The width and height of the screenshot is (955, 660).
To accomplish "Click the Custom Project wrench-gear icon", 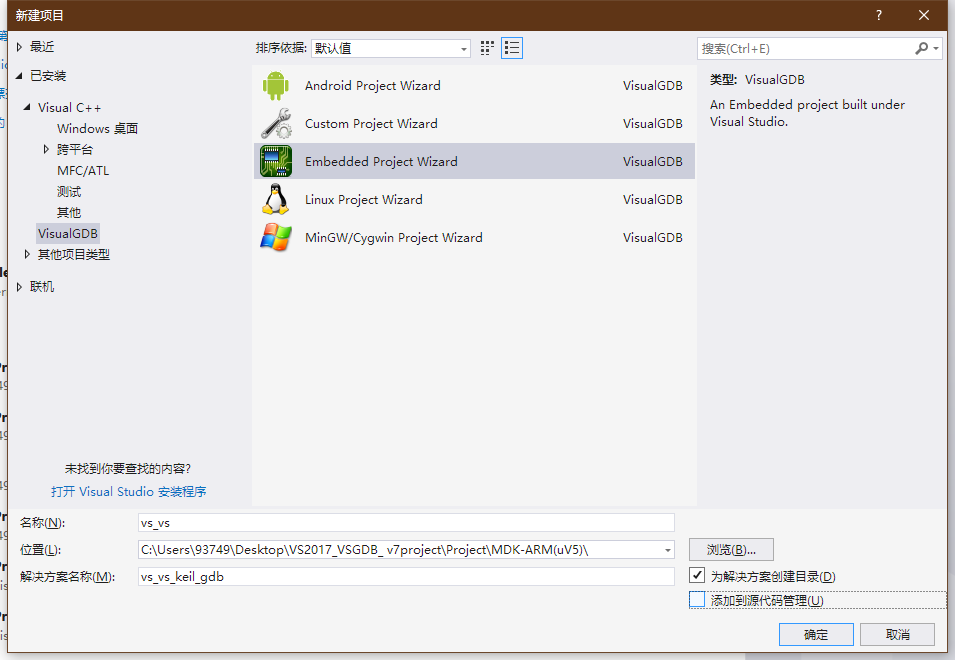I will 275,124.
